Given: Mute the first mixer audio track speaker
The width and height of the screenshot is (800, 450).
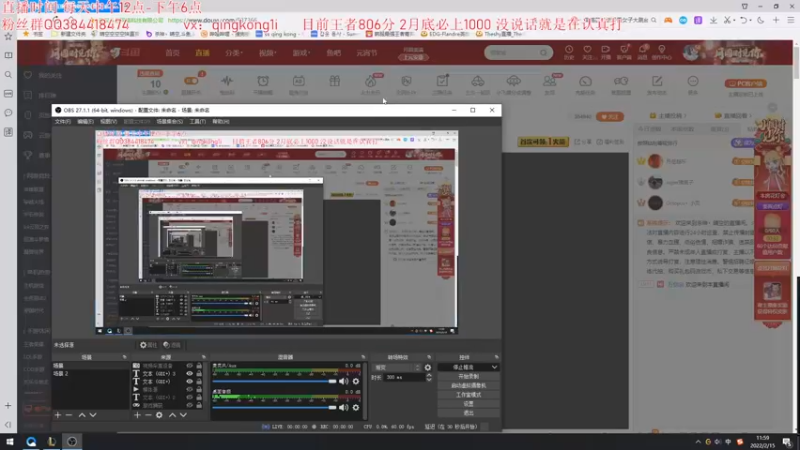Looking at the screenshot, I should click(344, 381).
